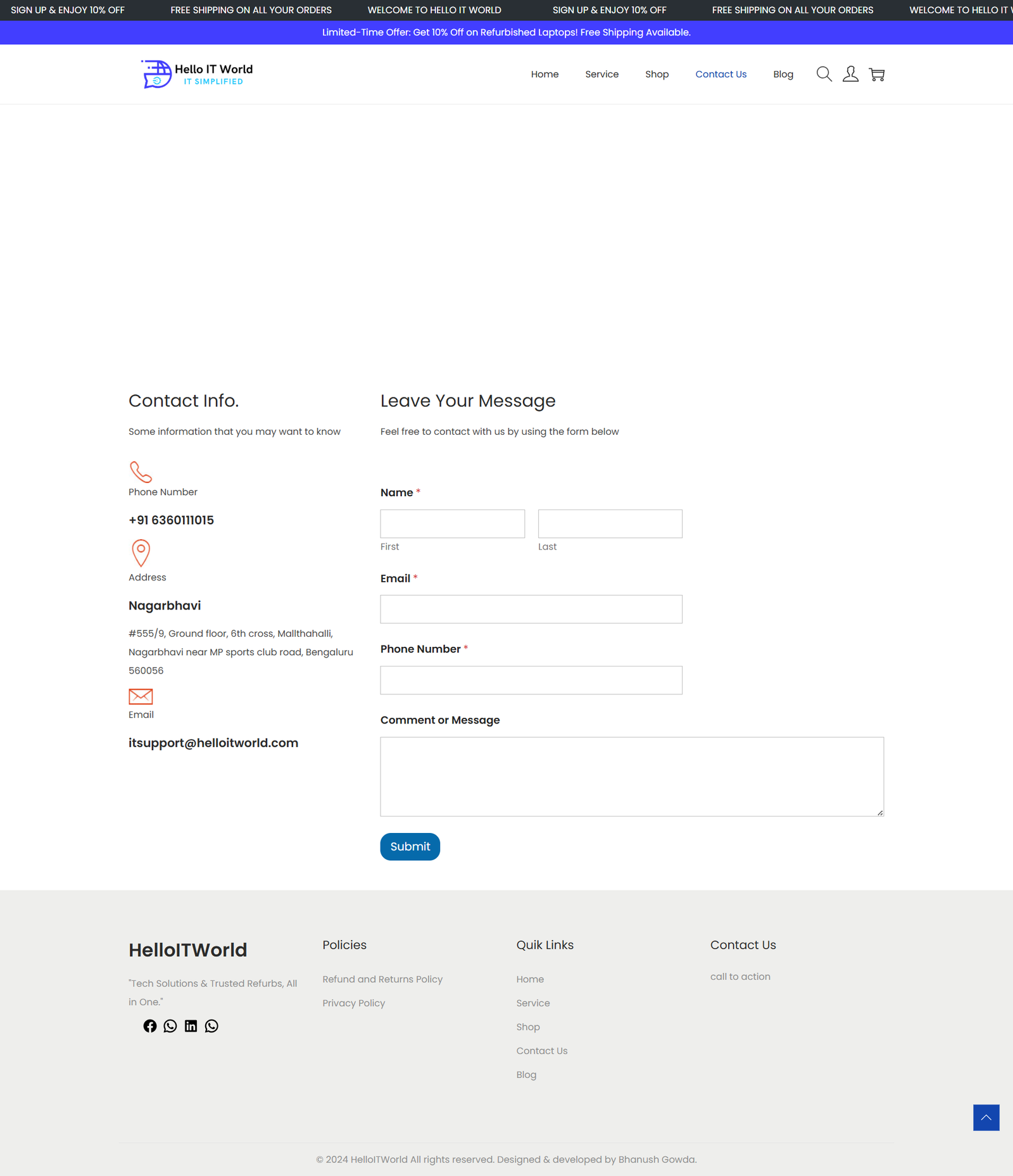Click the Hello IT World logo
The image size is (1013, 1176).
197,74
